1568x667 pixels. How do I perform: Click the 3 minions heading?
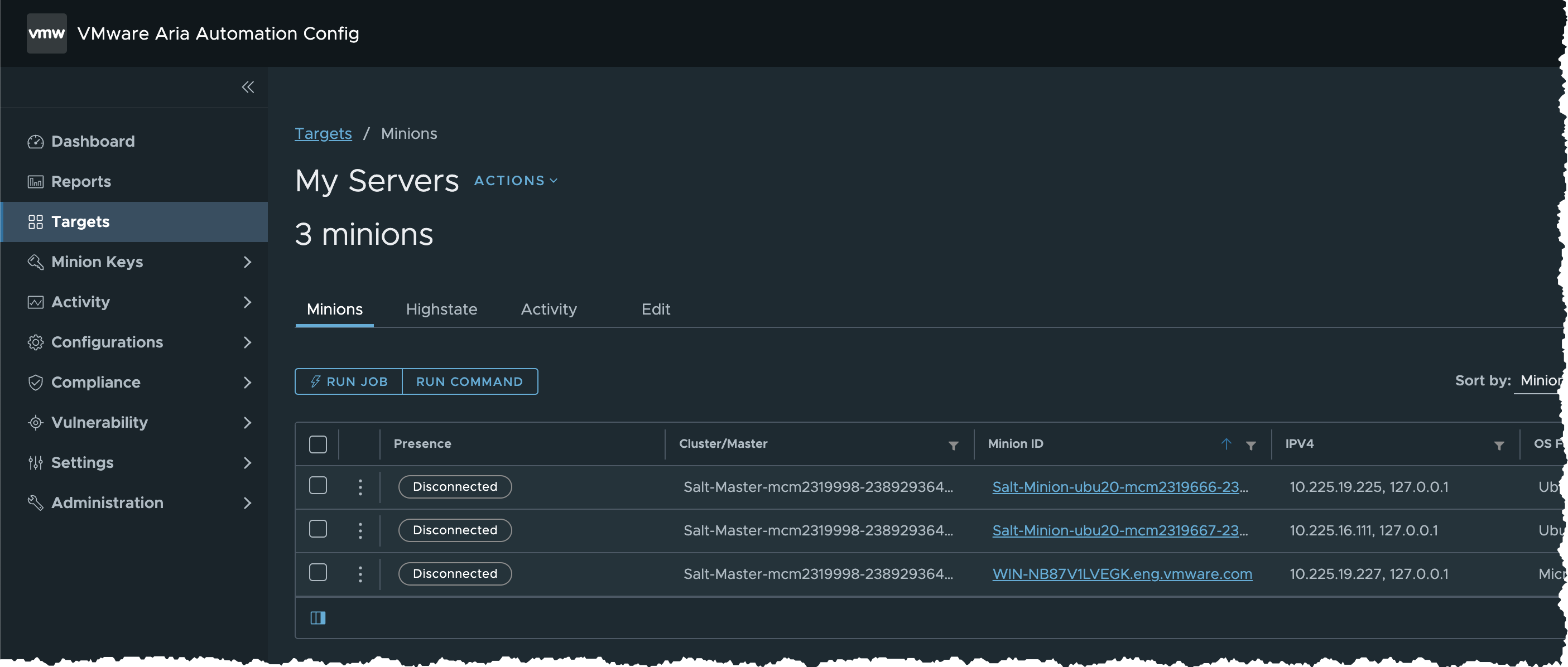coord(364,235)
